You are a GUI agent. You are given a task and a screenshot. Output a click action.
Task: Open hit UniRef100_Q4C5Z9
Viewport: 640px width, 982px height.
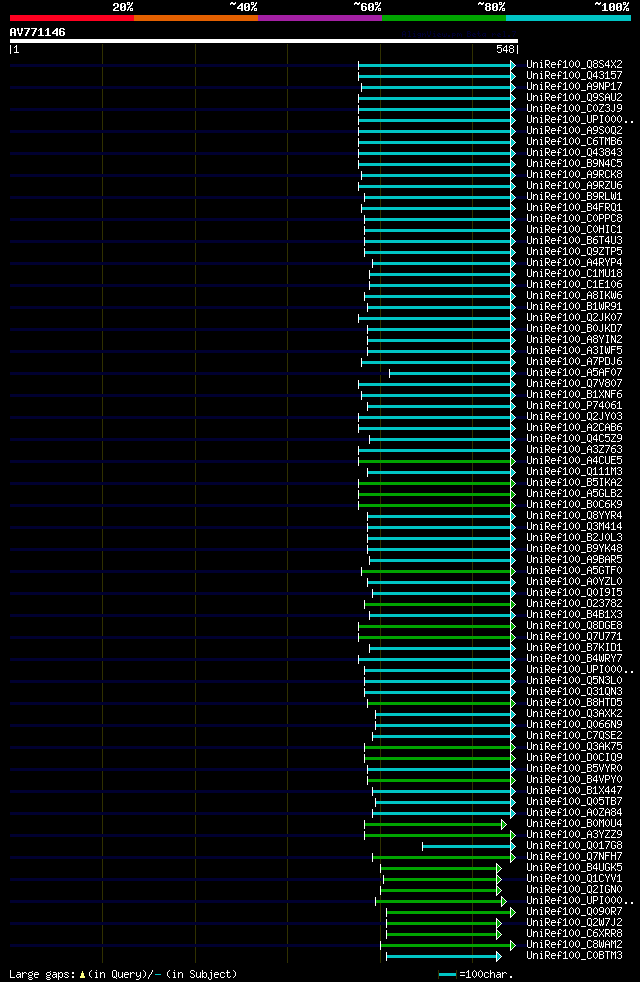[x=574, y=438]
